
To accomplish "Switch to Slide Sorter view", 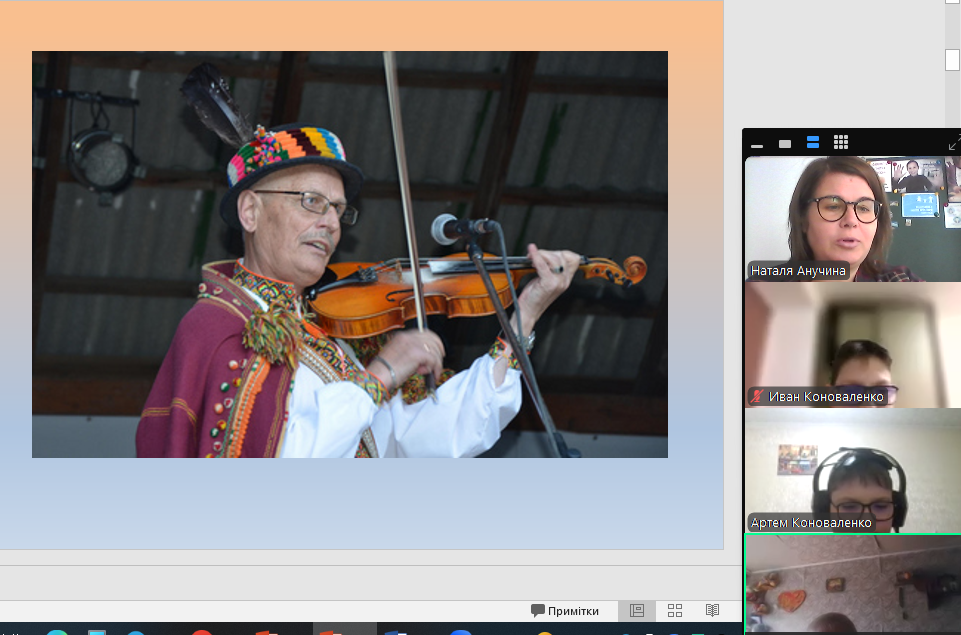I will tap(675, 610).
